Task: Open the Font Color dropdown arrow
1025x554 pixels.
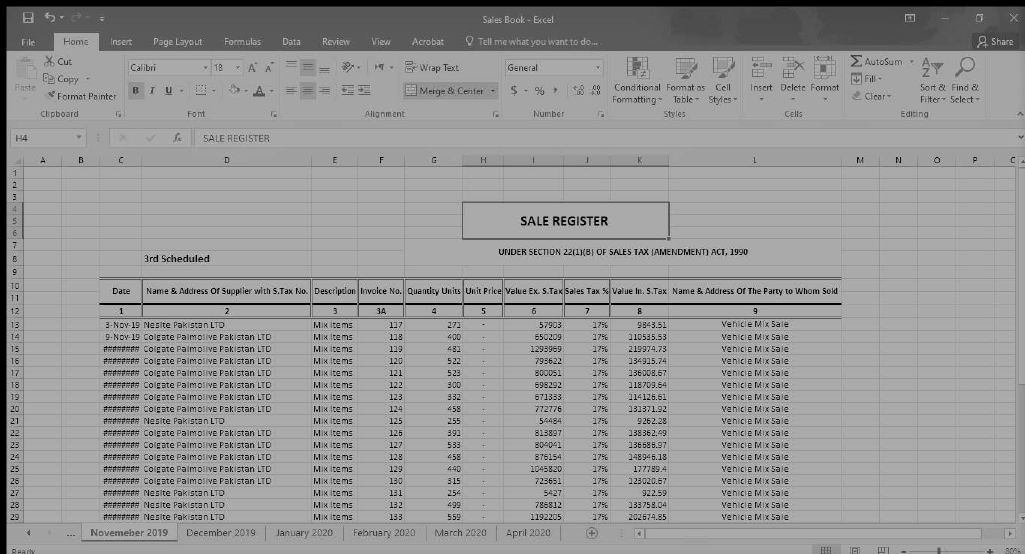Action: [x=271, y=91]
